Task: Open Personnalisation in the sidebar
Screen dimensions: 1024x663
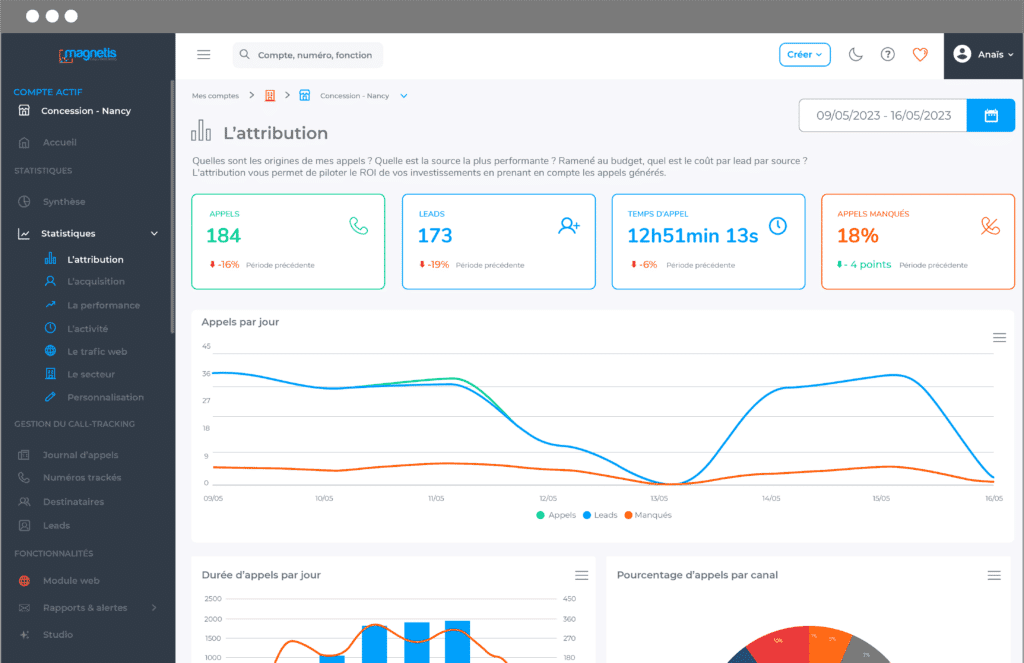Action: [x=105, y=397]
